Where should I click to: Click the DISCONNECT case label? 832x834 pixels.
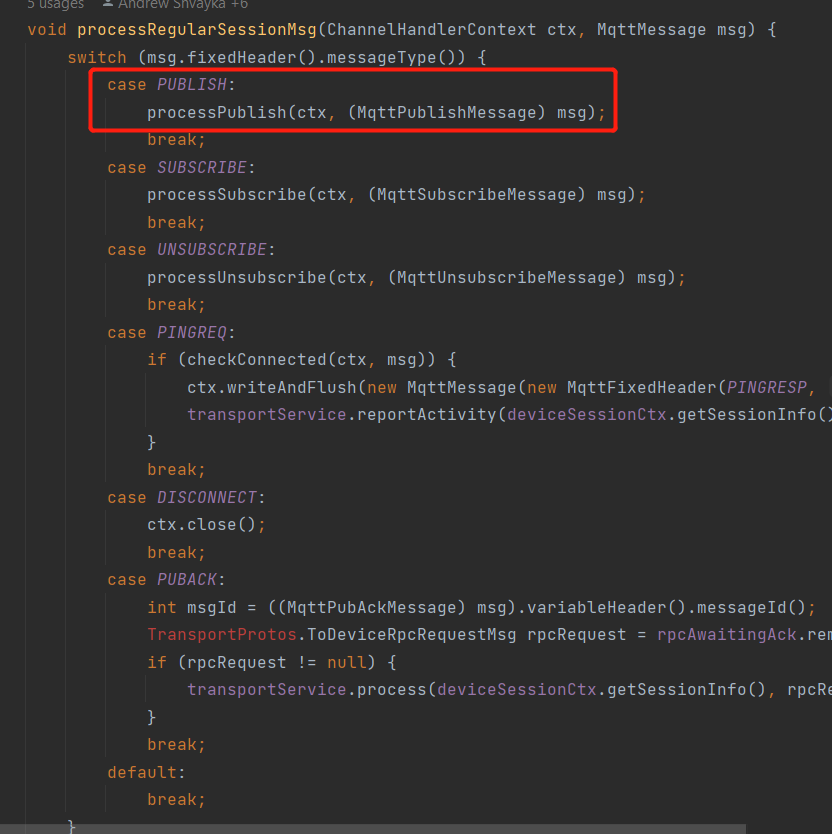coord(207,497)
